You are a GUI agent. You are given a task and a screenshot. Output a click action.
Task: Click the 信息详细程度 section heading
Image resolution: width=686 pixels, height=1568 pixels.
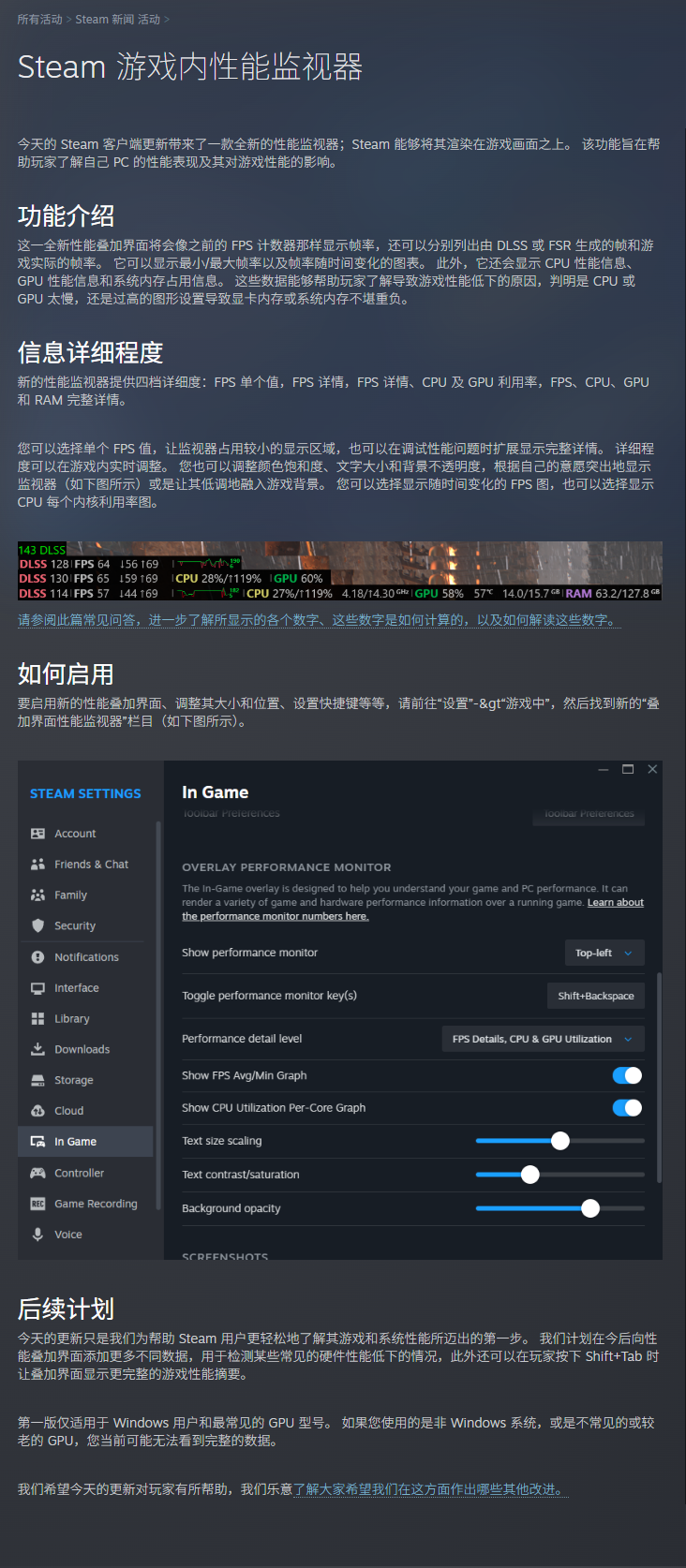click(90, 352)
